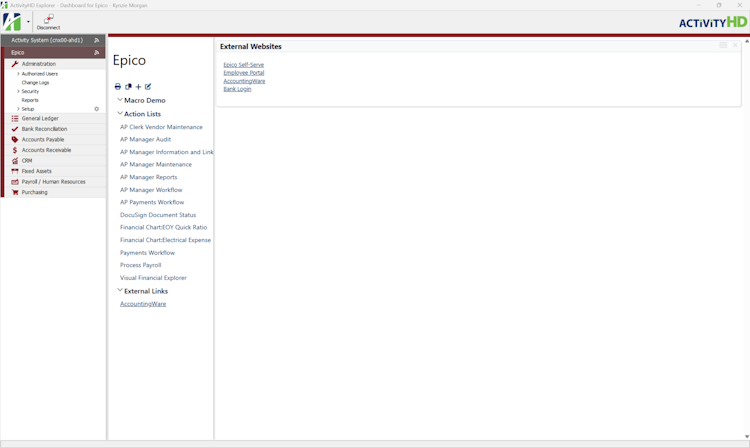This screenshot has width=750, height=448.
Task: Open AP Manager Information and Link list
Action: click(x=166, y=152)
